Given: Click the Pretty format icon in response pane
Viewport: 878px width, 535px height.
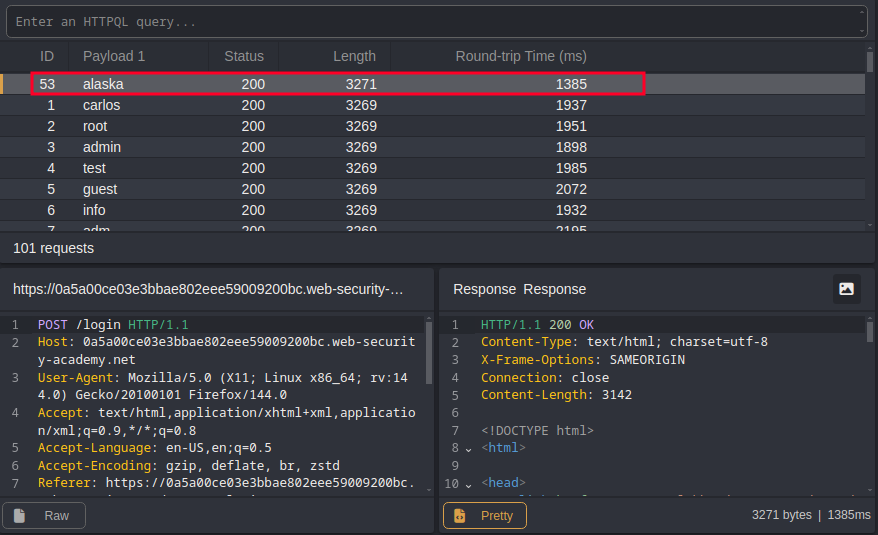Looking at the screenshot, I should 460,516.
